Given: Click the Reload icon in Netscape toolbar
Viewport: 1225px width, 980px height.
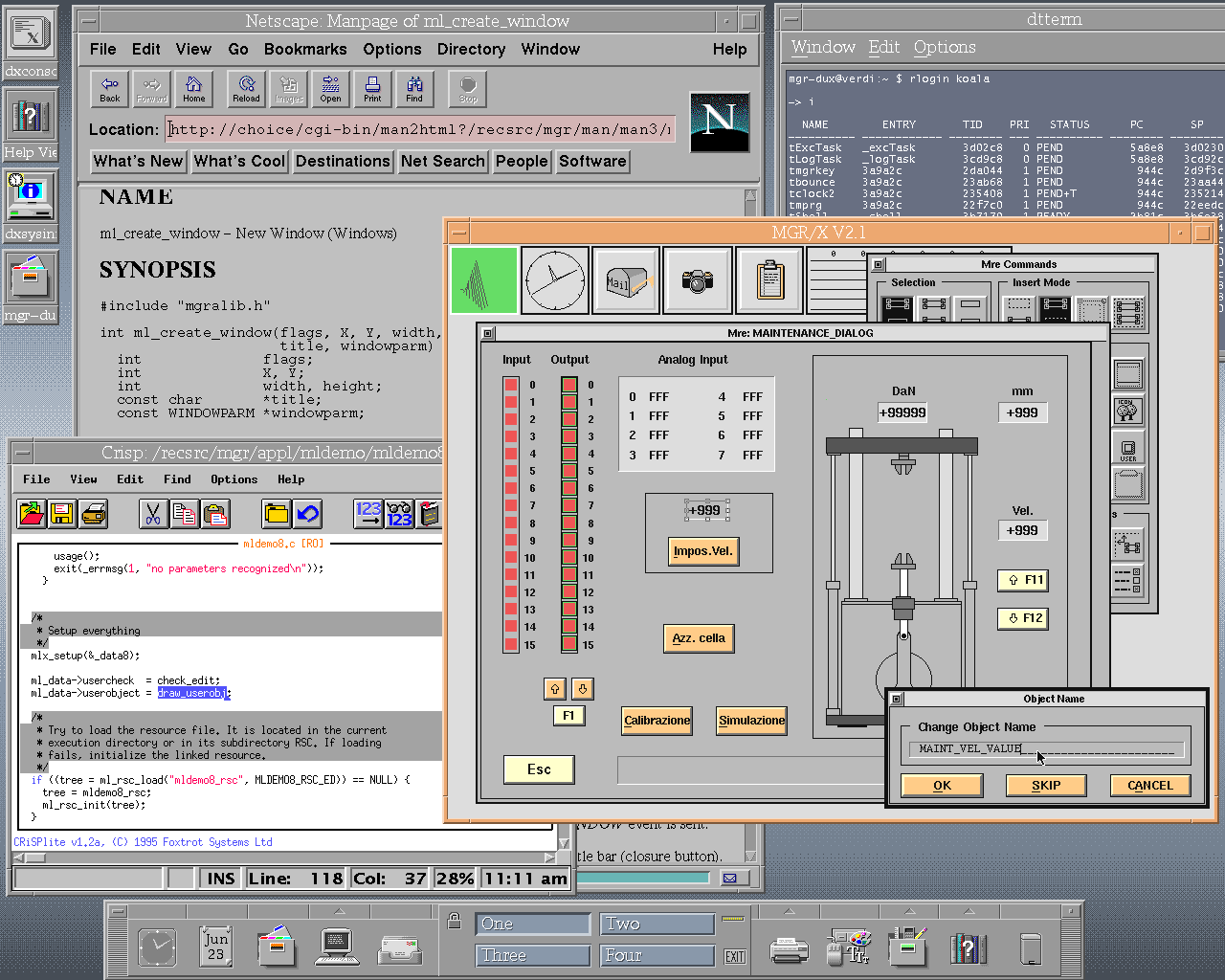Looking at the screenshot, I should point(246,88).
